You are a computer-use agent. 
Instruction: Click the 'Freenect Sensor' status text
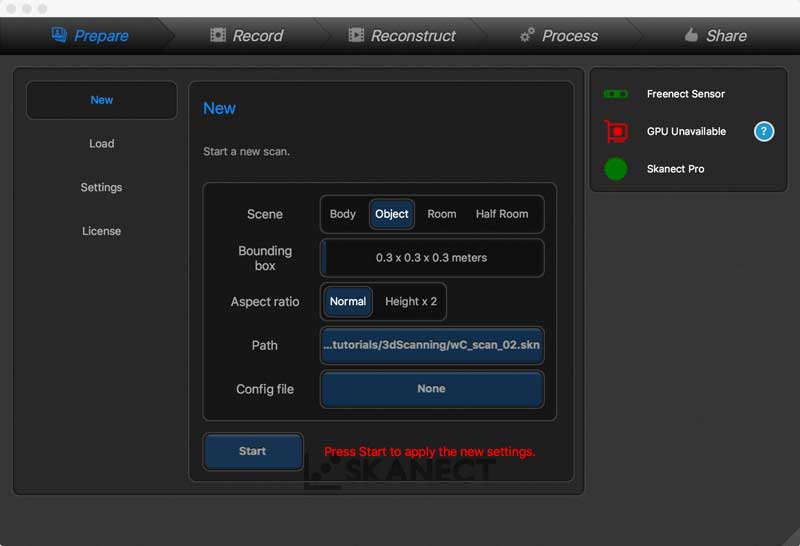(x=686, y=94)
